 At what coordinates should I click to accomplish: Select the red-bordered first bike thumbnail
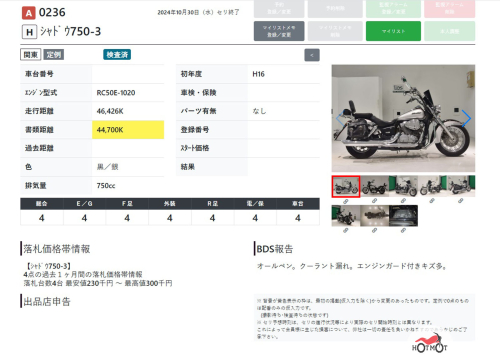[x=346, y=186]
